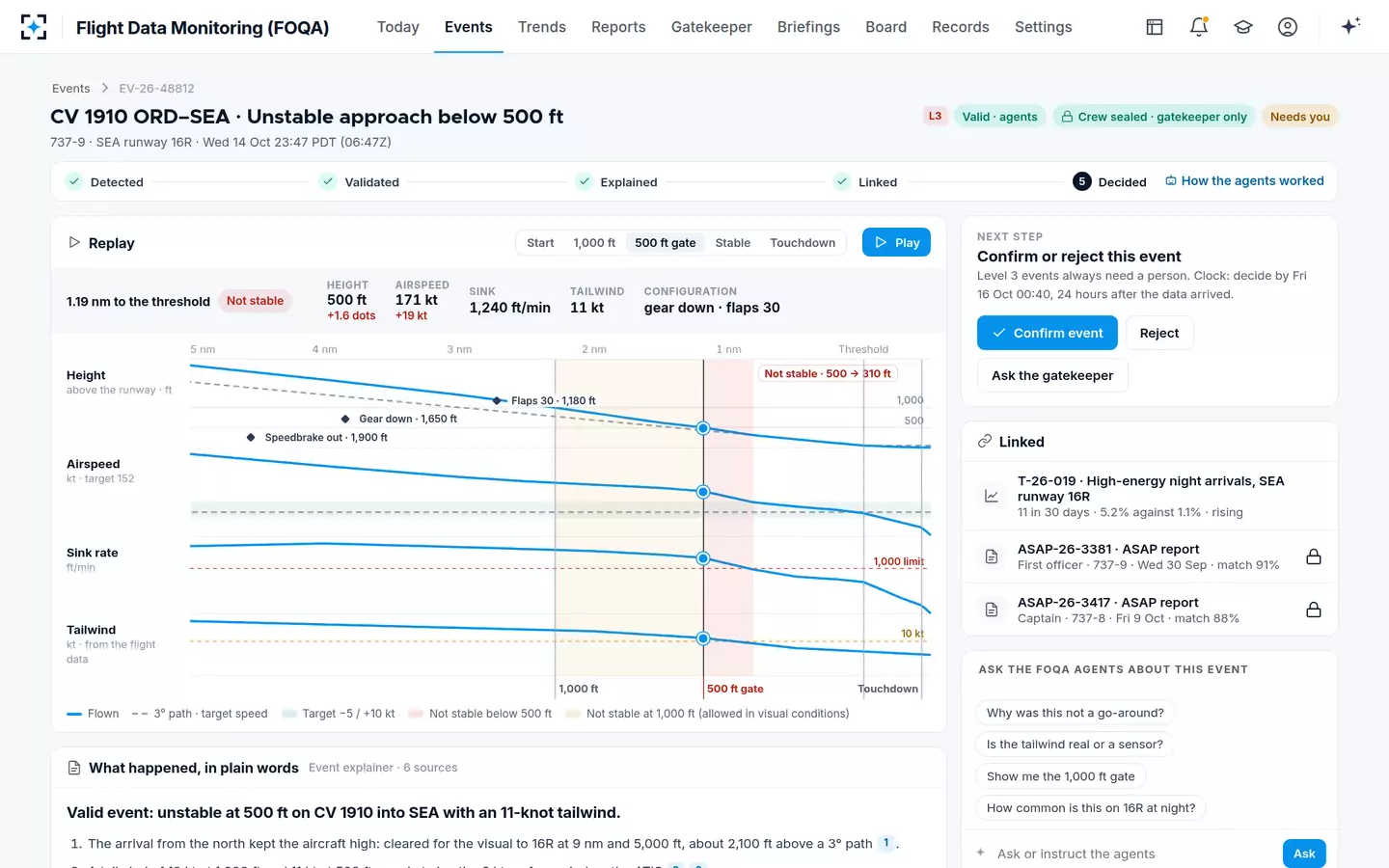Select the 500 ft gate replay segment

click(666, 243)
